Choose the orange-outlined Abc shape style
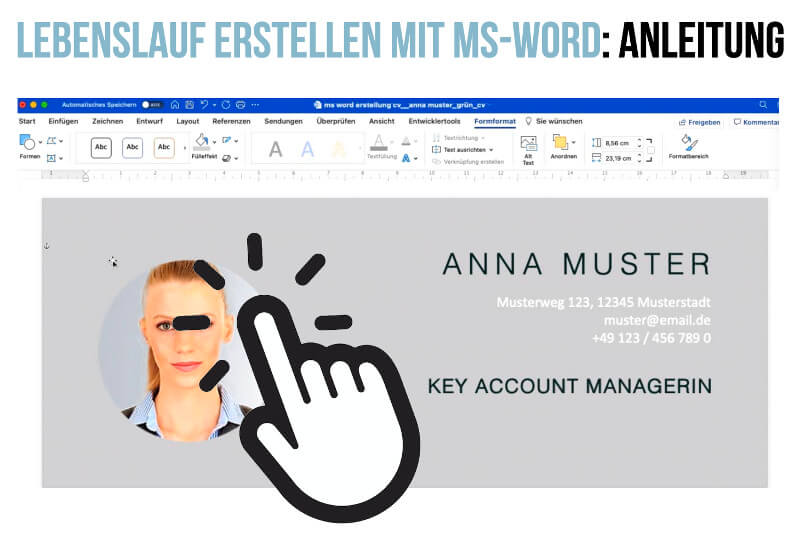This screenshot has width=800, height=533. 164,147
